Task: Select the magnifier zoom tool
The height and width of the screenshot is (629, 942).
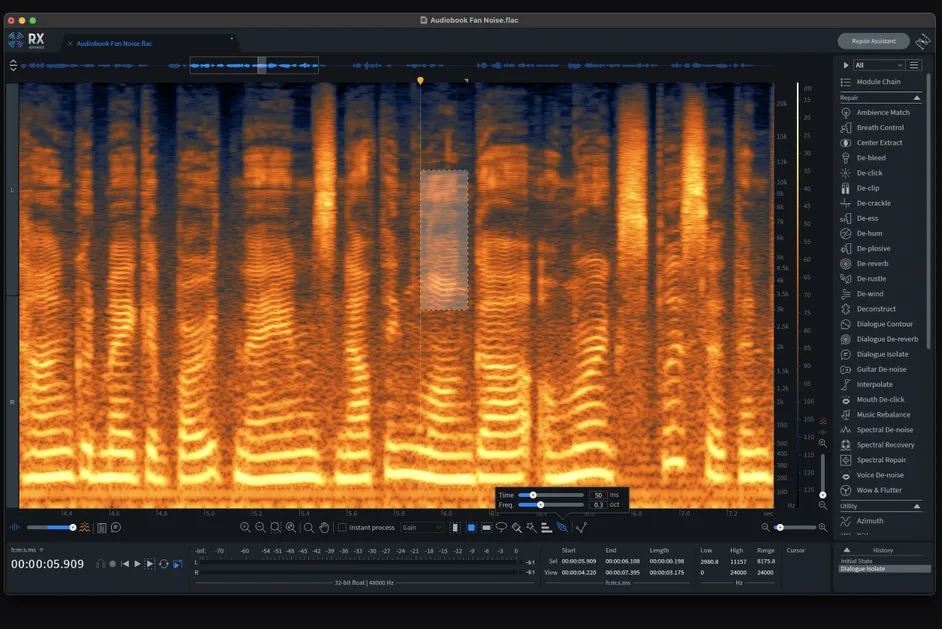Action: (x=309, y=527)
